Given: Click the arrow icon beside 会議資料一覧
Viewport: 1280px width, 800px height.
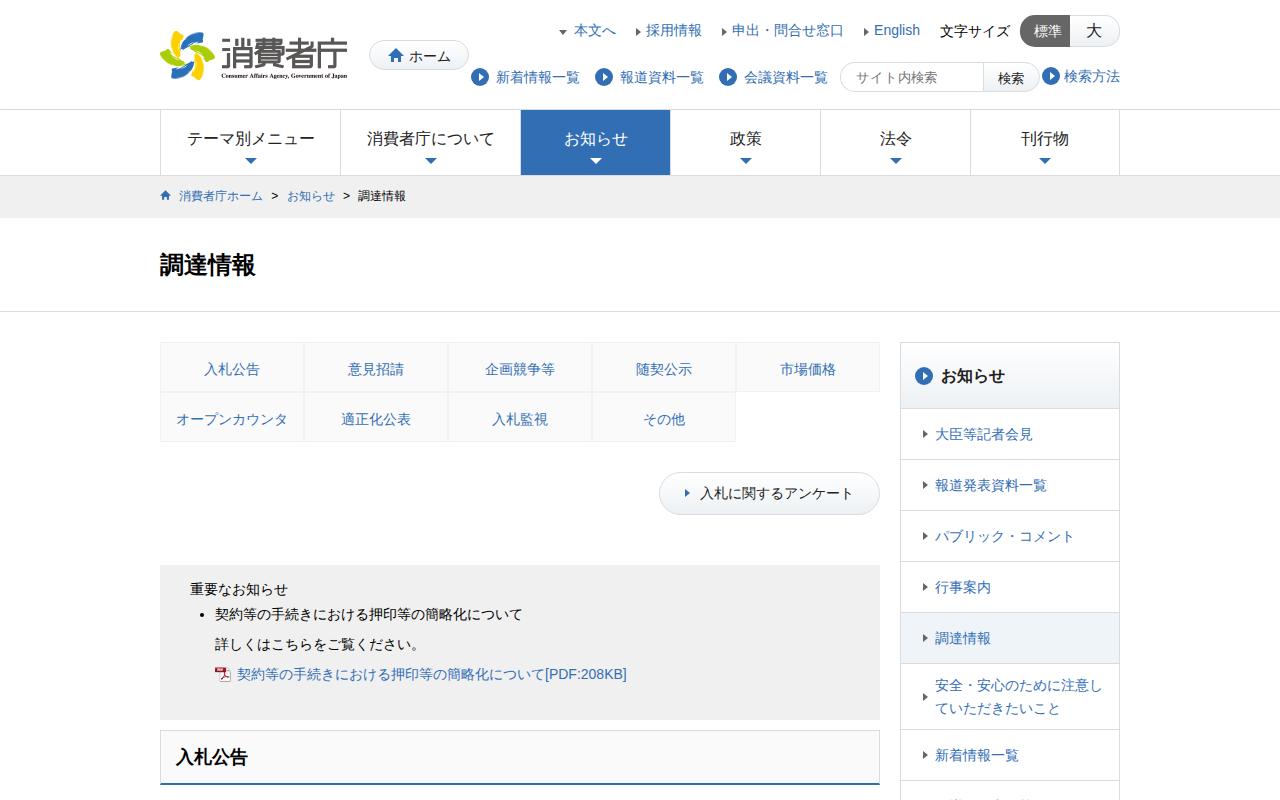Looking at the screenshot, I should [x=728, y=77].
